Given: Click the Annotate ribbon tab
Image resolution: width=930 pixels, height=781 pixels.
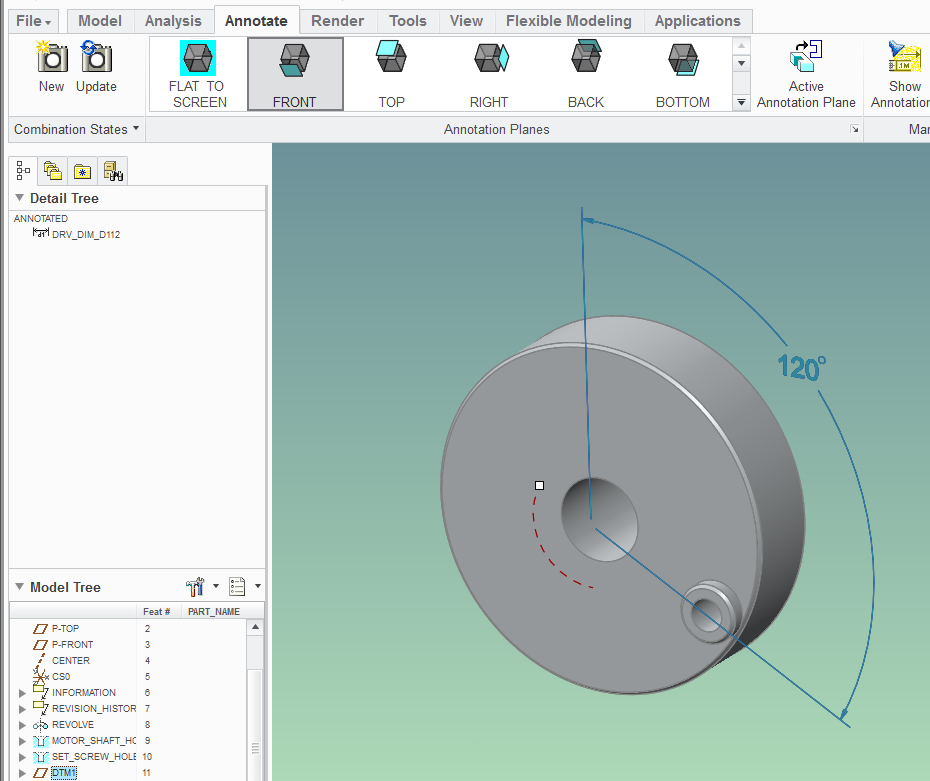Looking at the screenshot, I should tap(256, 21).
